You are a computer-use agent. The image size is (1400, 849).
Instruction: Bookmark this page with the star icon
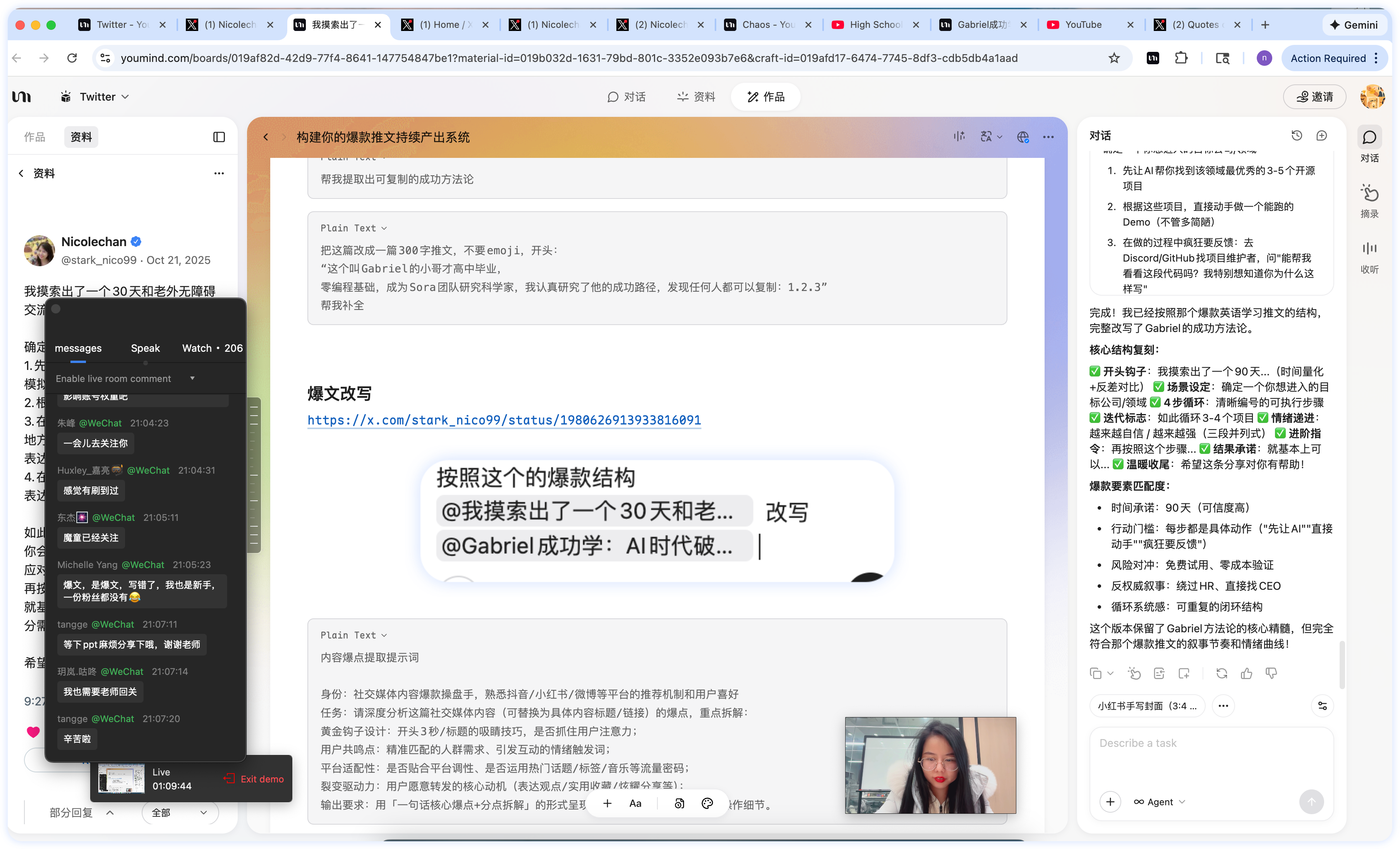point(1113,58)
